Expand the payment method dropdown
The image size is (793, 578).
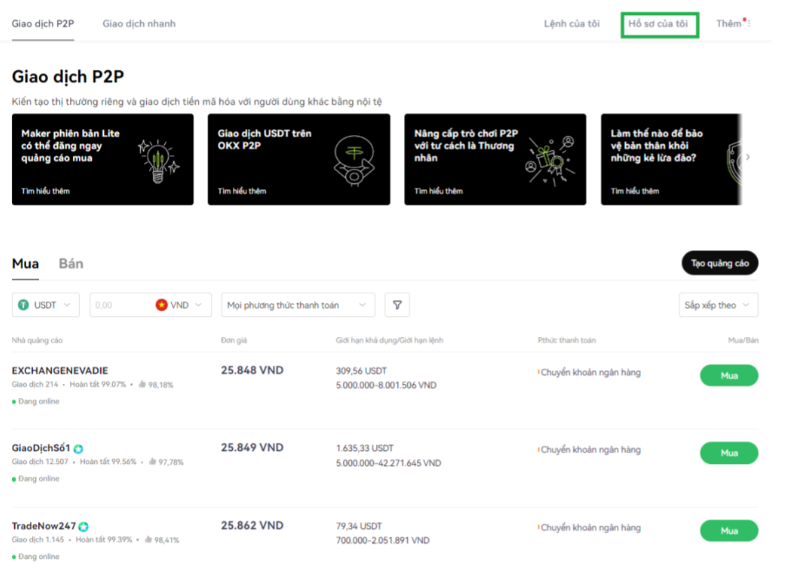[x=298, y=305]
